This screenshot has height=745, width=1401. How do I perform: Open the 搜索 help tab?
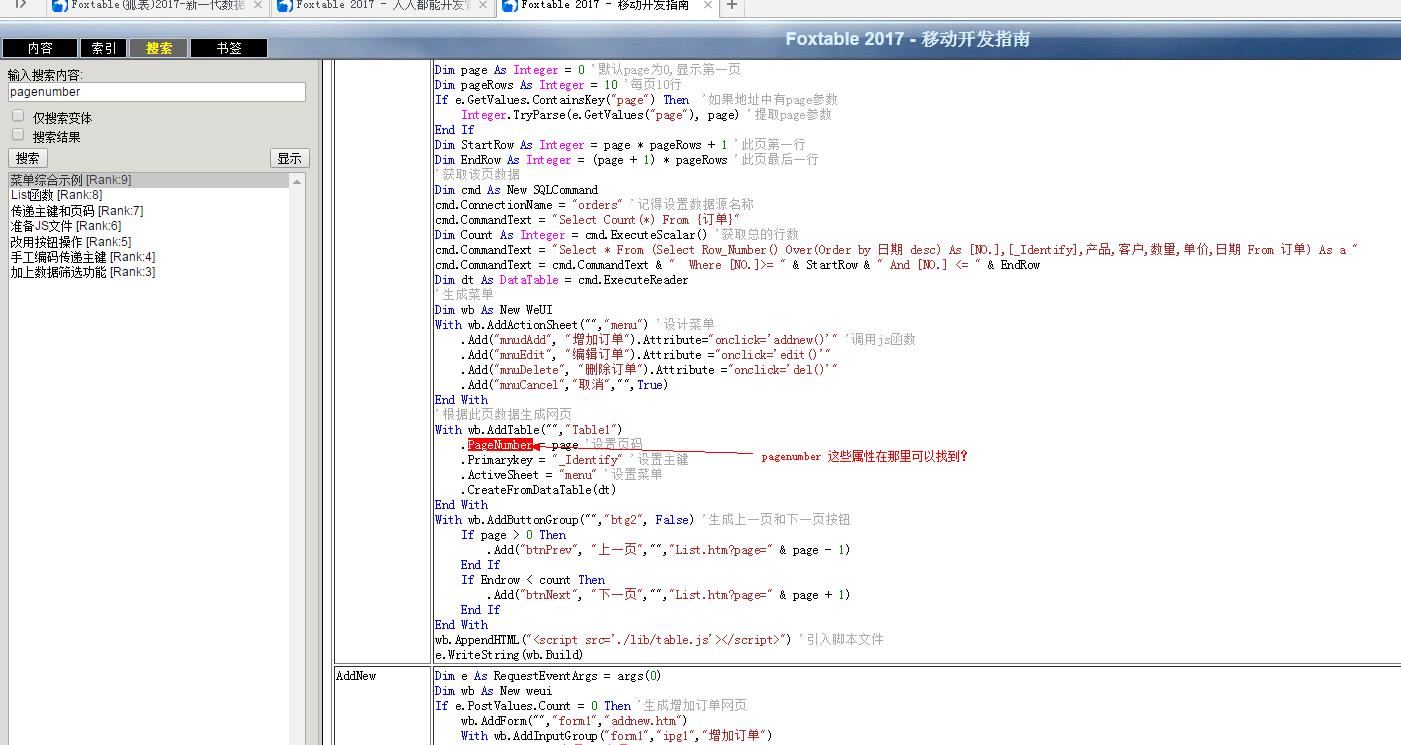point(159,48)
